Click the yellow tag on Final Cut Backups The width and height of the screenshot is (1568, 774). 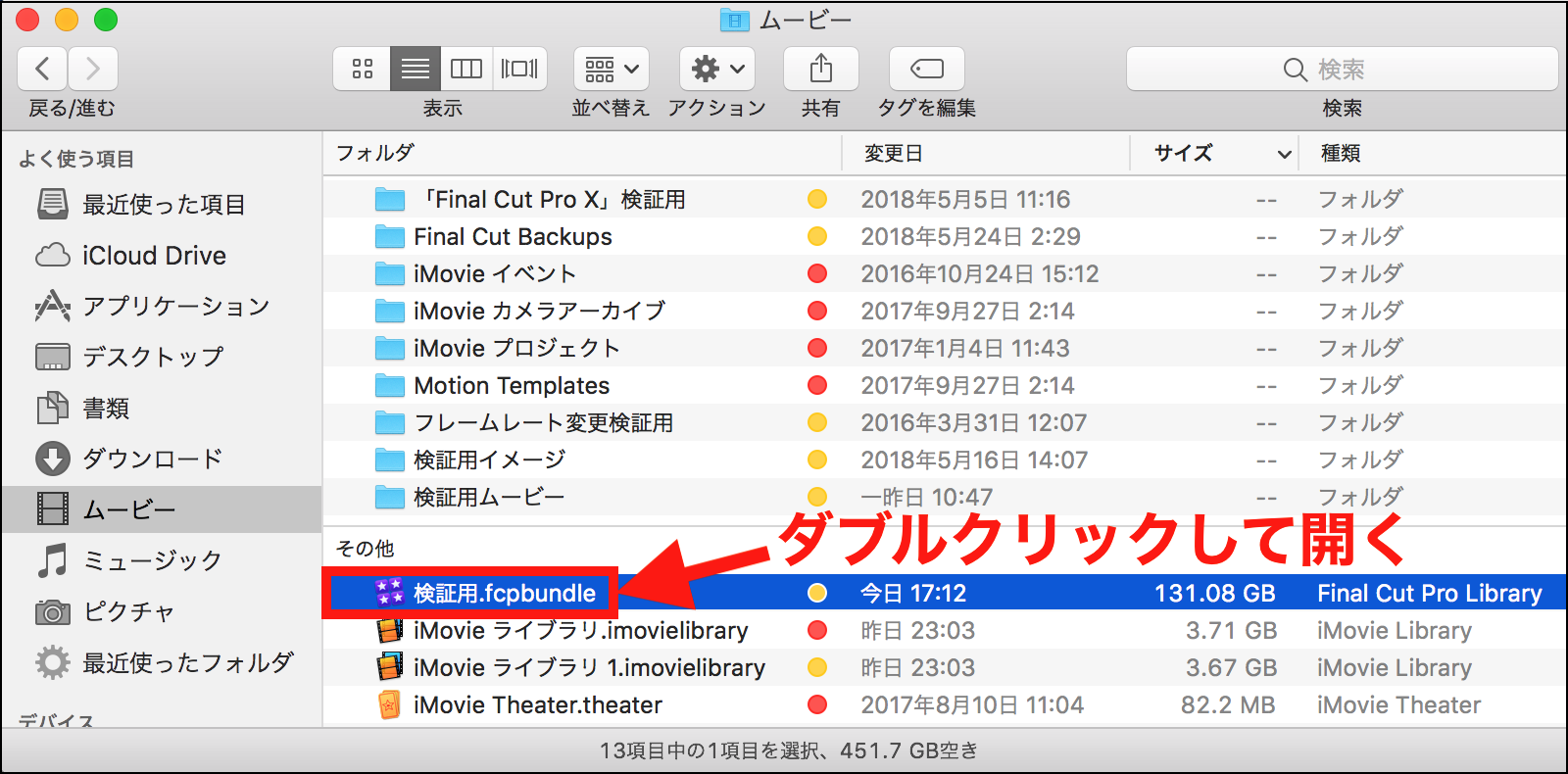[x=817, y=236]
